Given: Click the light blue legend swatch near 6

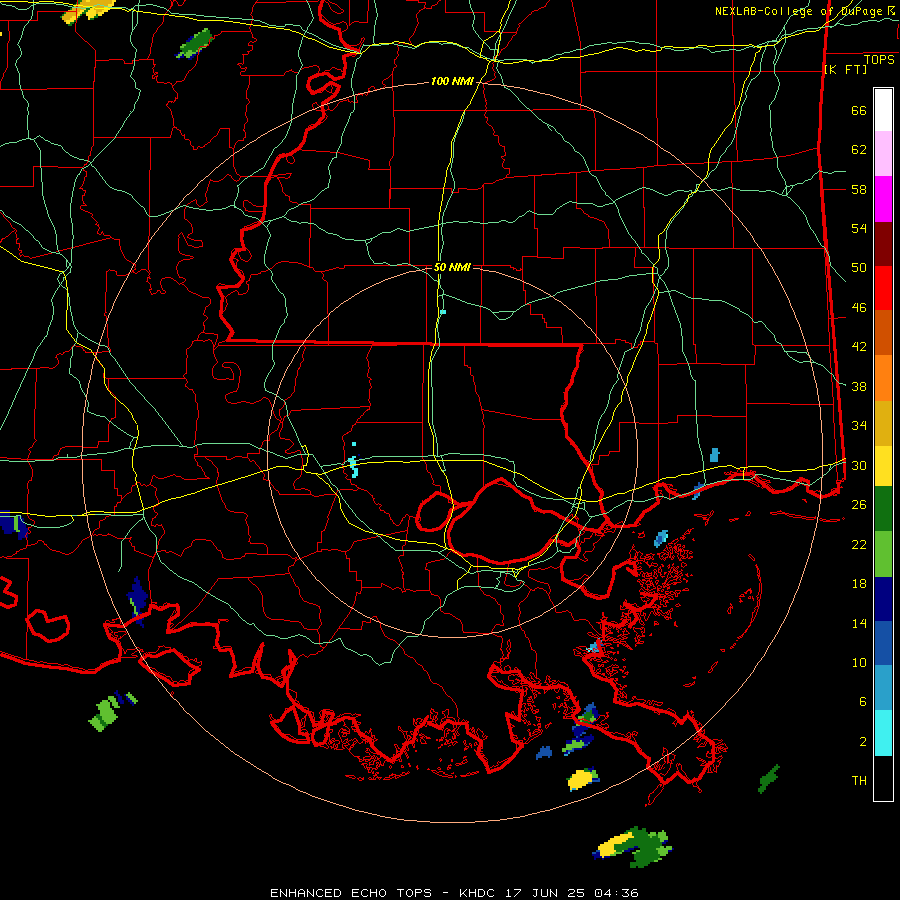Looking at the screenshot, I should 883,688.
